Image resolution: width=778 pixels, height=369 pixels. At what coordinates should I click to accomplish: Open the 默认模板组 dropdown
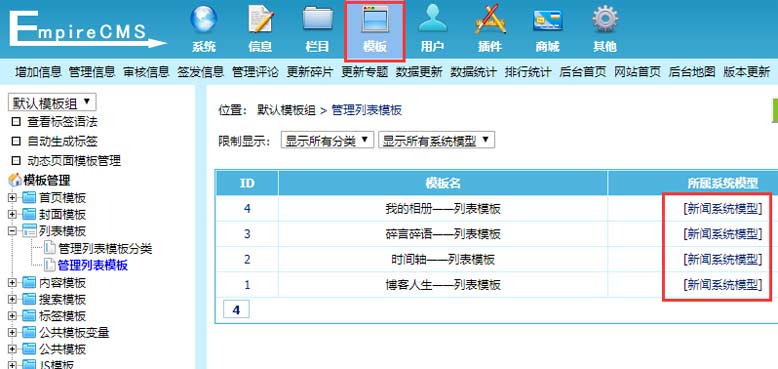(x=52, y=103)
